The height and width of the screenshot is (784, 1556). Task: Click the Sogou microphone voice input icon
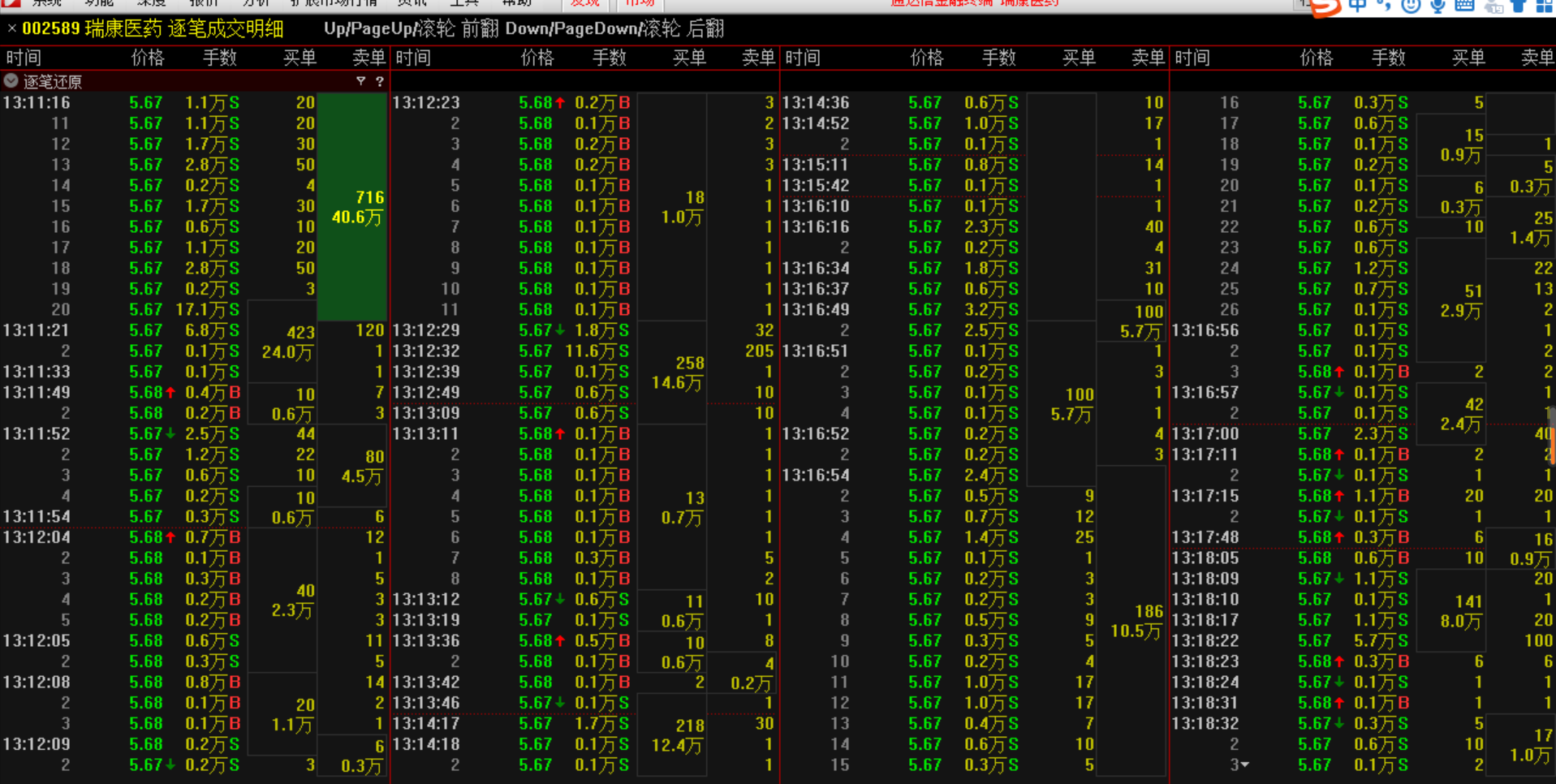(x=1437, y=6)
